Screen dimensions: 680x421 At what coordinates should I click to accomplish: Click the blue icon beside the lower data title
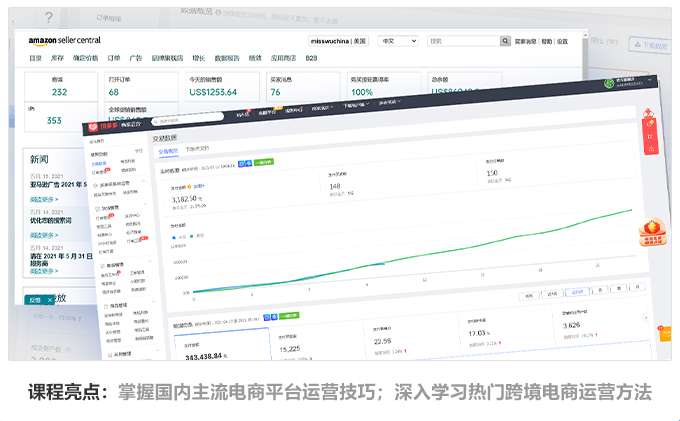click(x=270, y=317)
